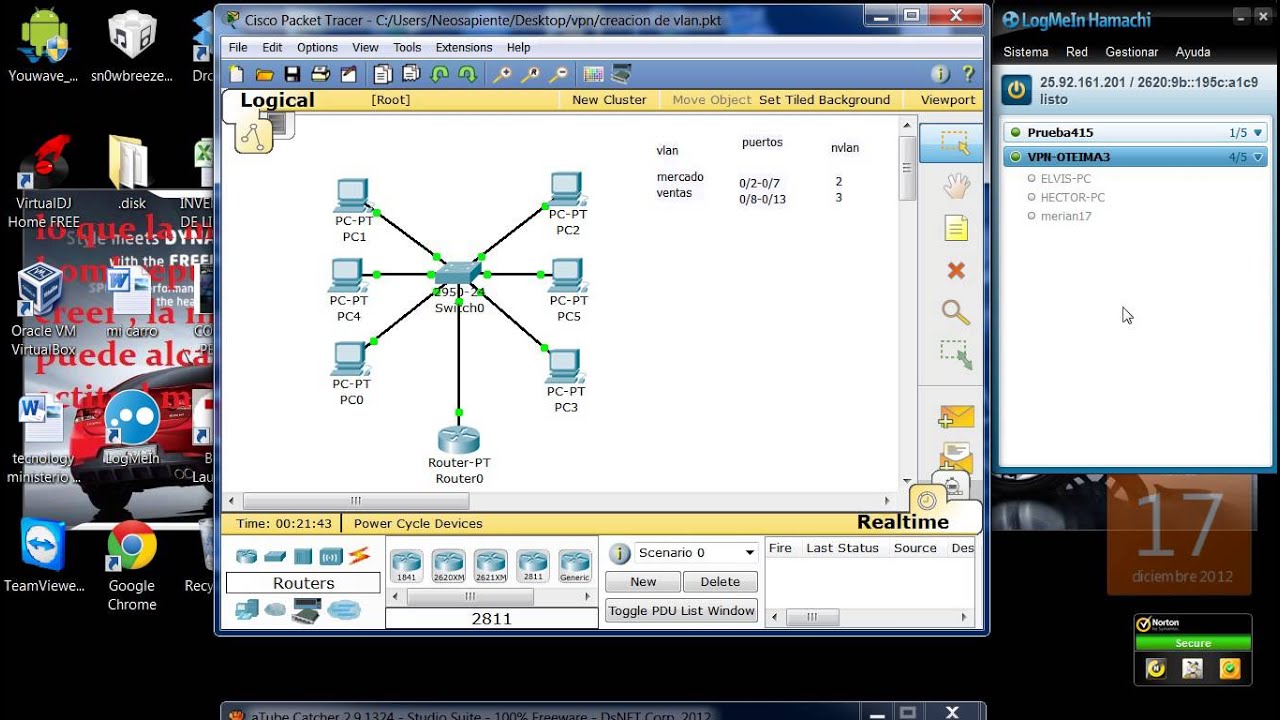
Task: Open the Activity Wizard toolbar icon
Action: point(348,74)
